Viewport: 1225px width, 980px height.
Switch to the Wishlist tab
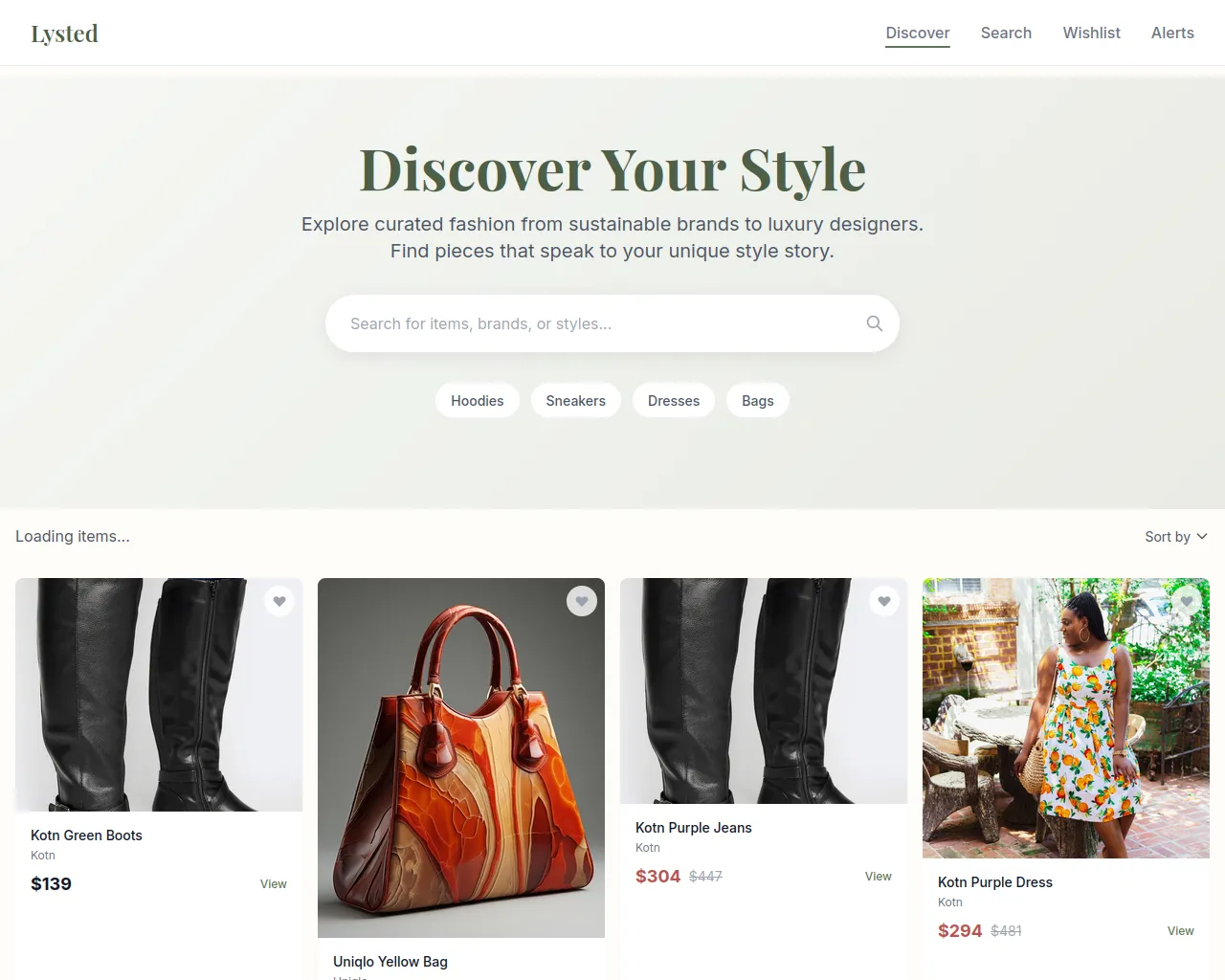click(1091, 33)
